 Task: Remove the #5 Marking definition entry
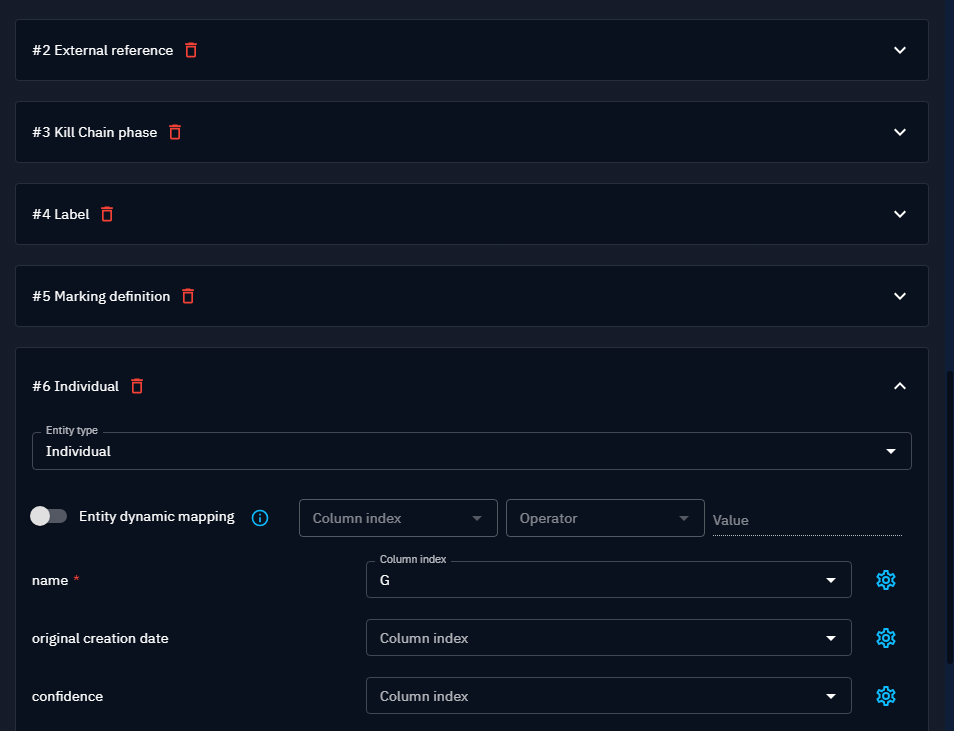coord(188,296)
